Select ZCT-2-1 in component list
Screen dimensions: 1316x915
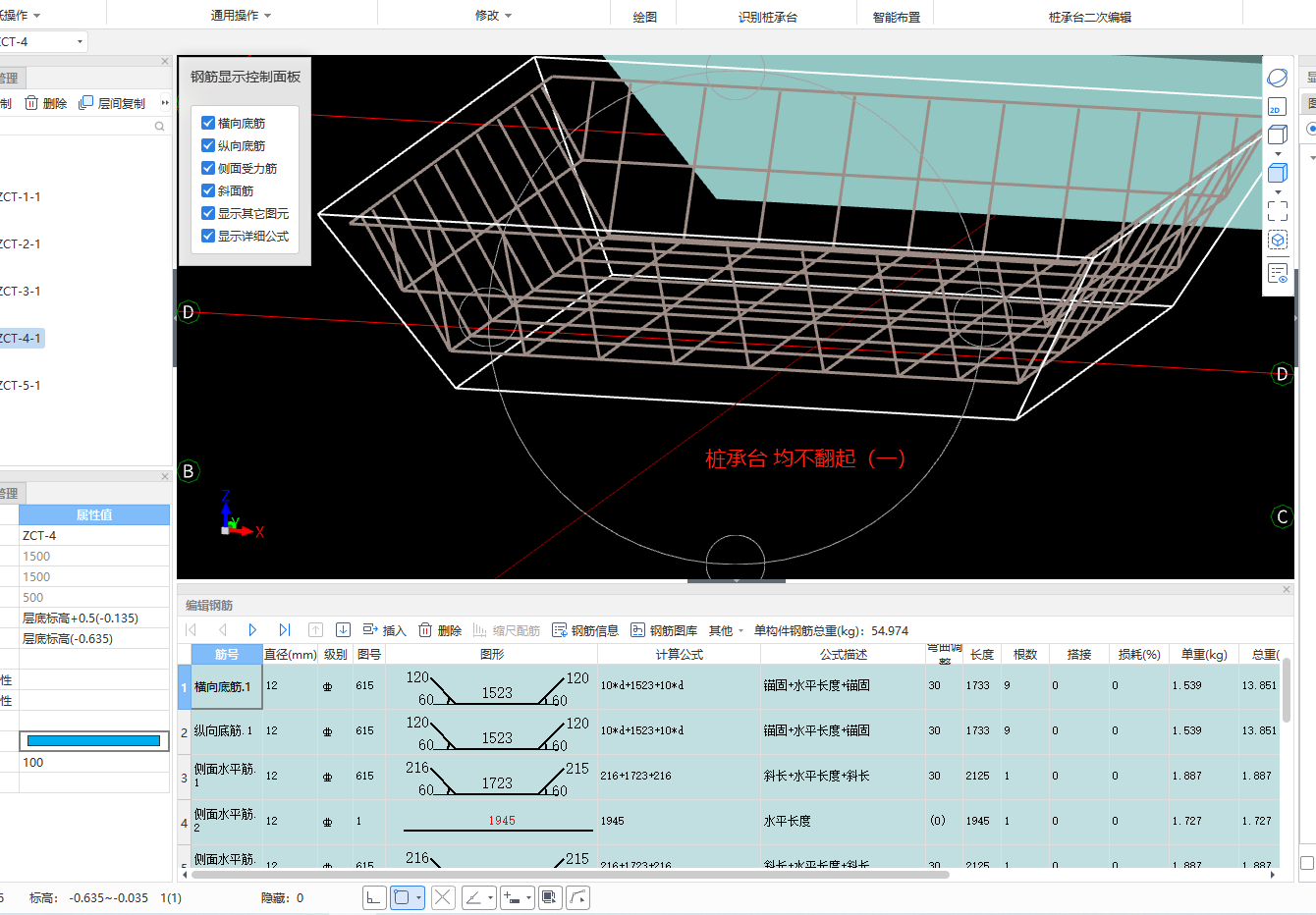click(21, 243)
